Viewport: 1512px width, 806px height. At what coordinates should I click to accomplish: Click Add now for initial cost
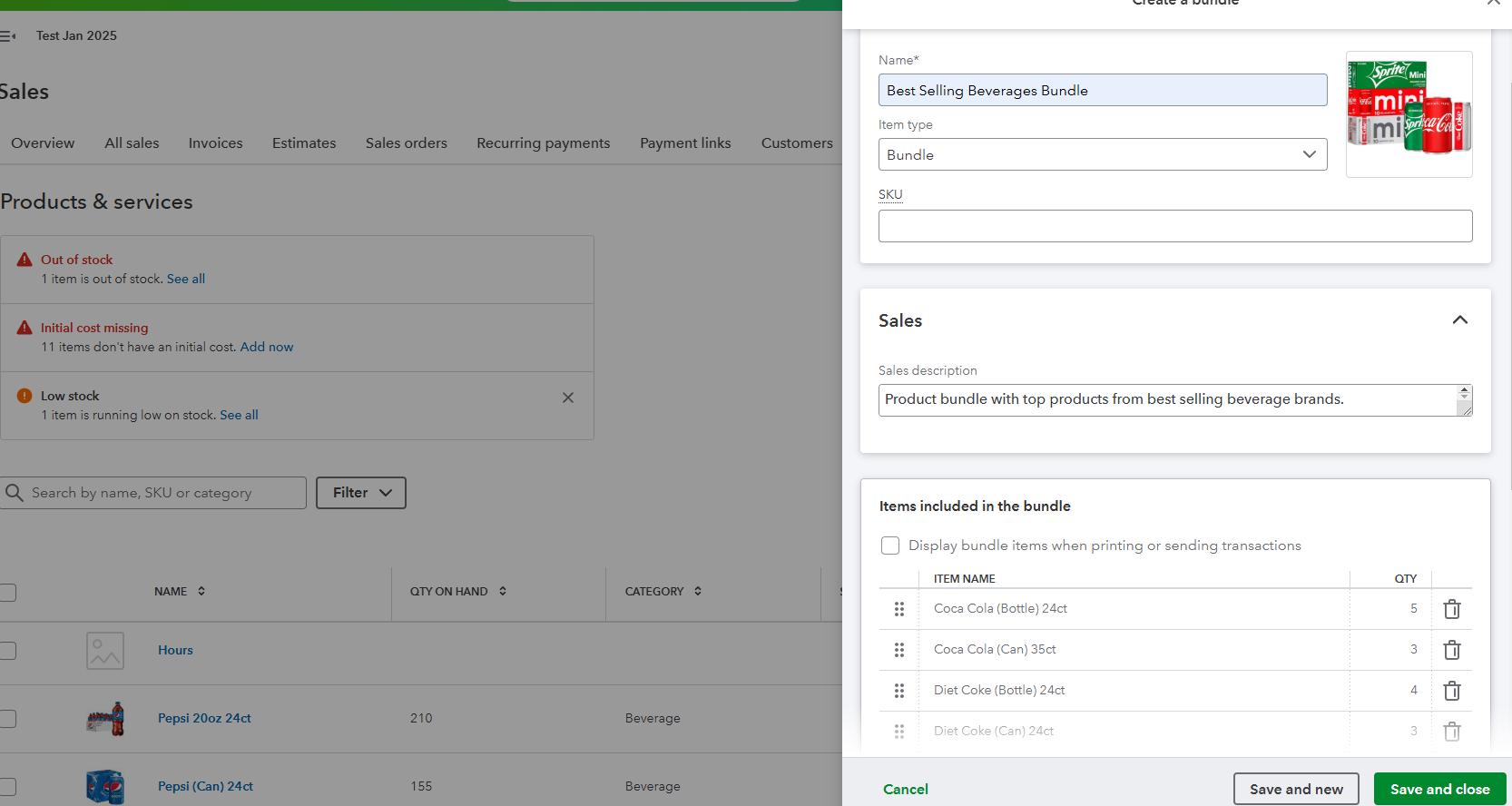tap(267, 347)
